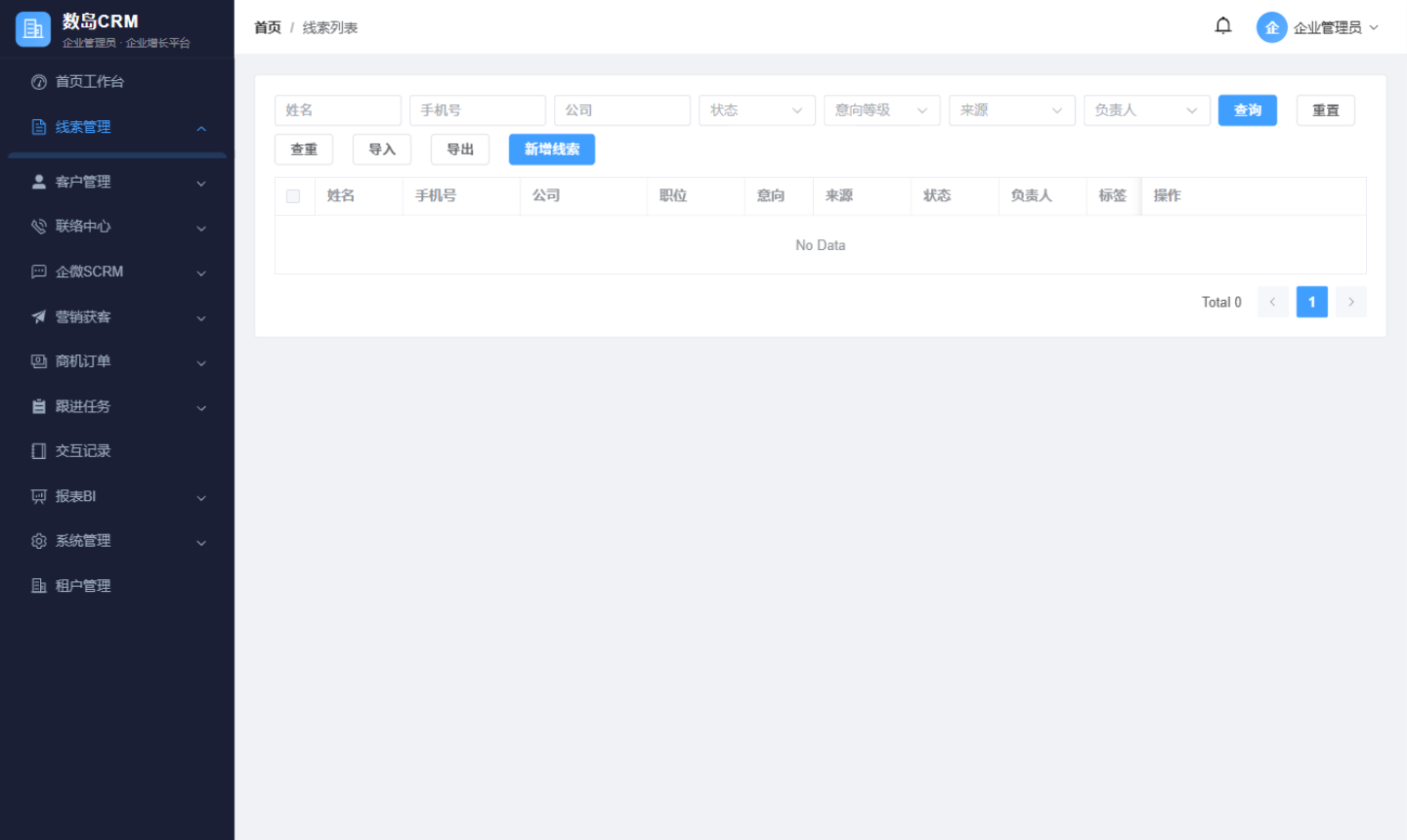The width and height of the screenshot is (1407, 840).
Task: Expand the 客户管理 menu chevron
Action: point(201,183)
